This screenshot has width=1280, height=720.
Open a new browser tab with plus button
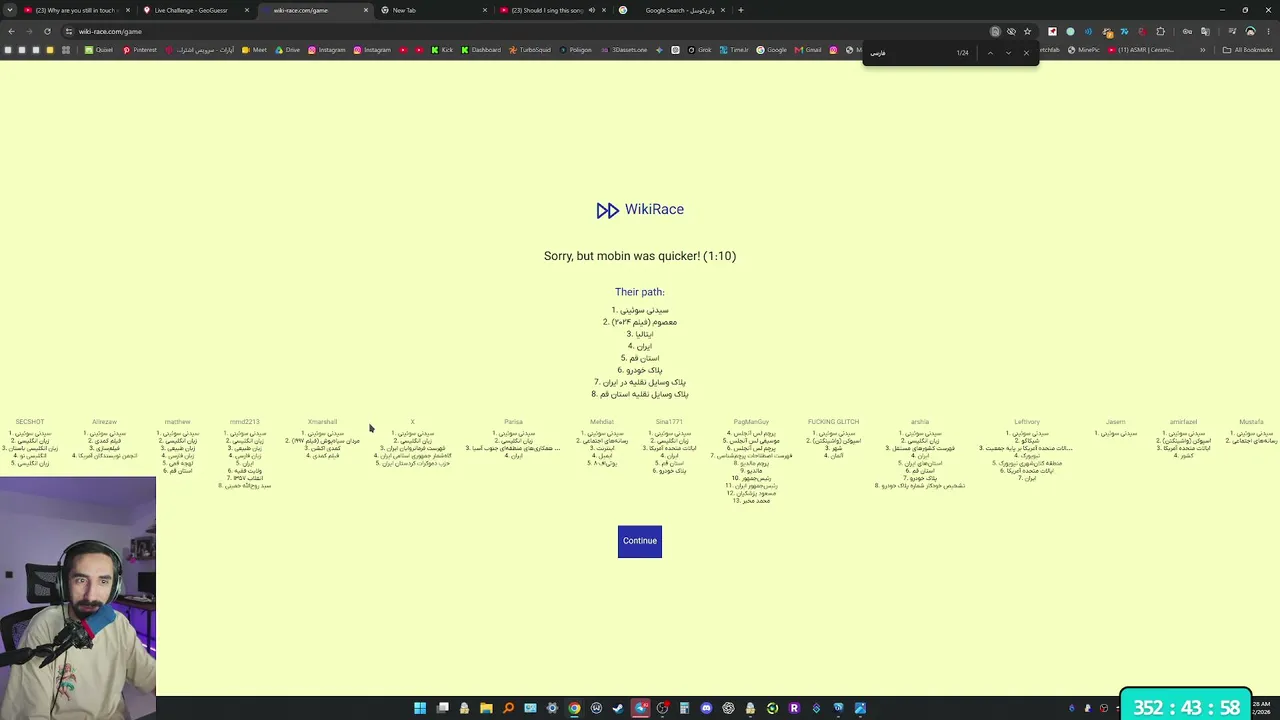740,10
